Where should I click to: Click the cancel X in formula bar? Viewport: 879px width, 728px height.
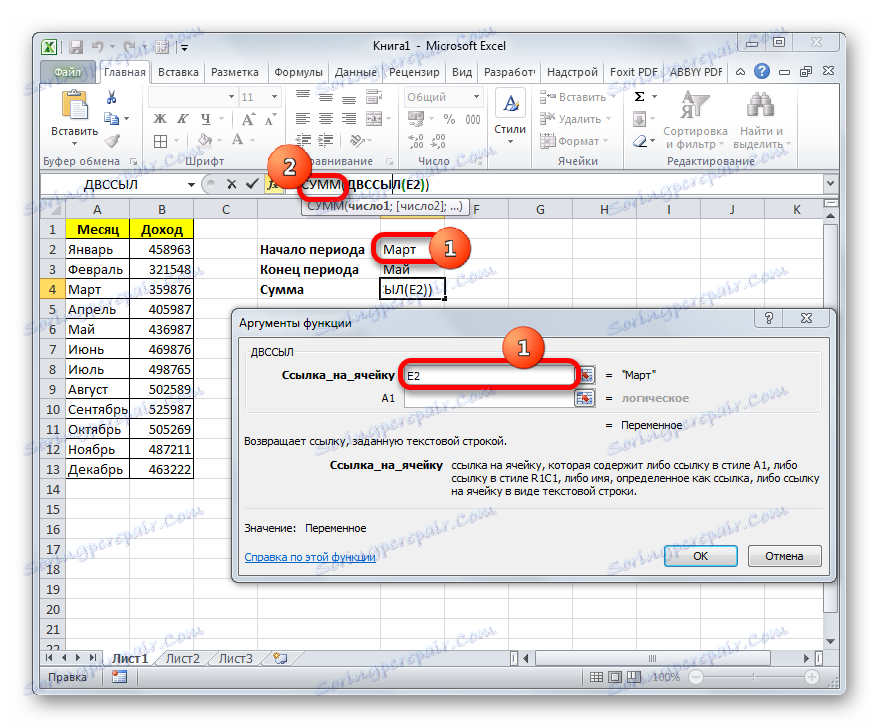point(232,184)
